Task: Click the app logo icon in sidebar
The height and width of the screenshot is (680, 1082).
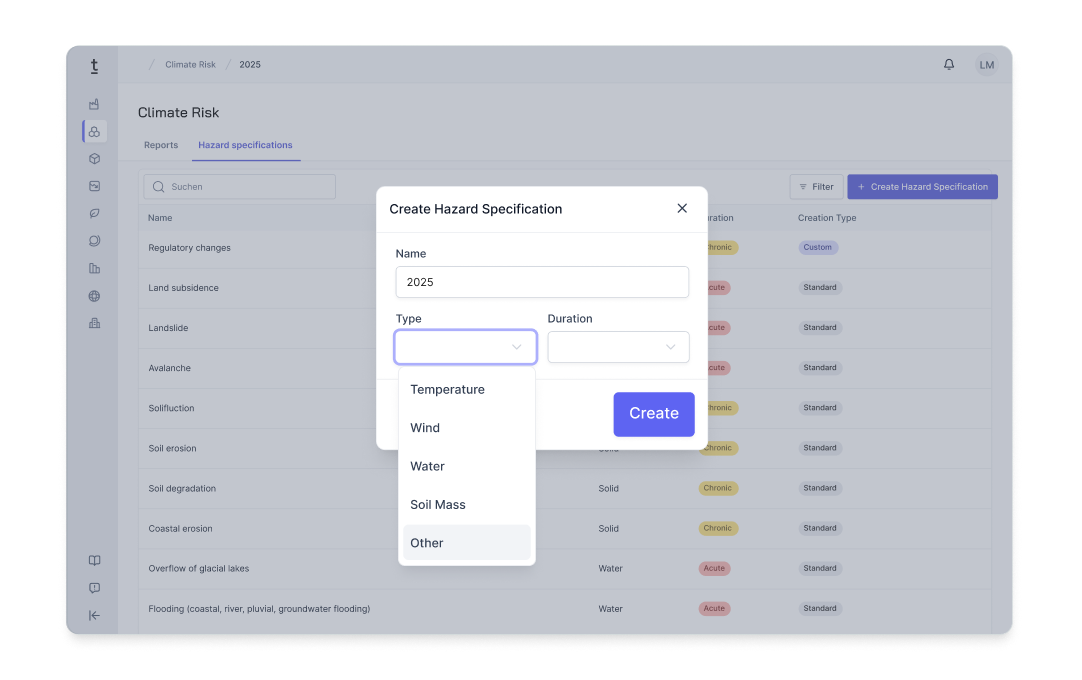Action: coord(95,66)
